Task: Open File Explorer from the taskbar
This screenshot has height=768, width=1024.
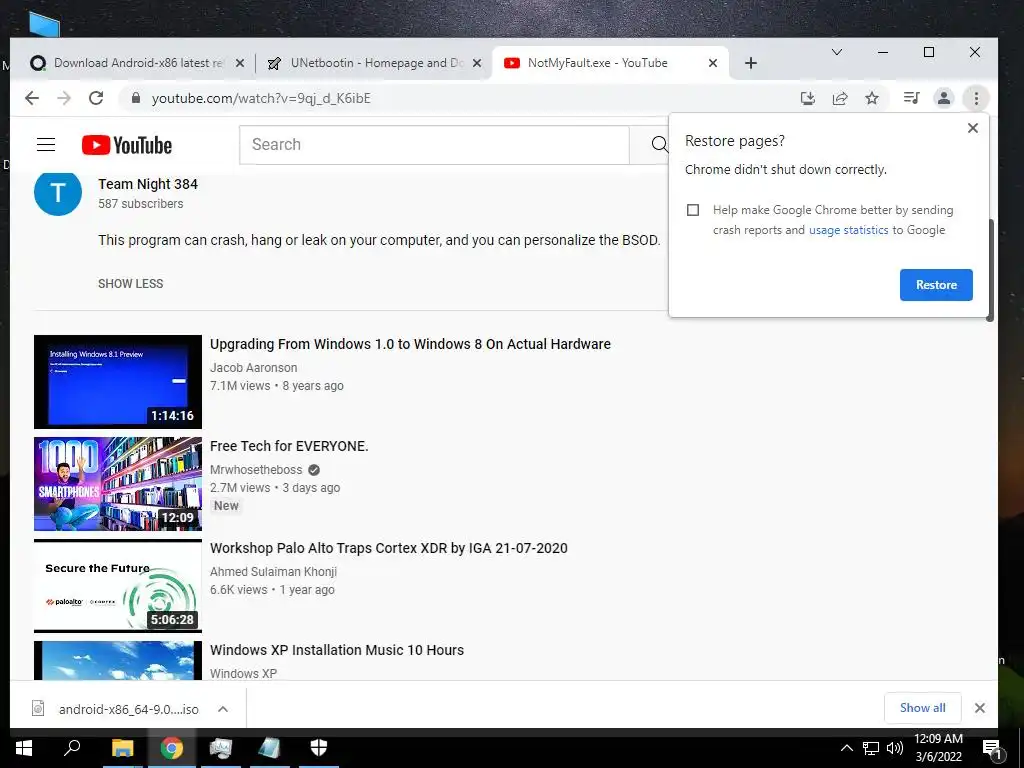Action: [x=122, y=748]
